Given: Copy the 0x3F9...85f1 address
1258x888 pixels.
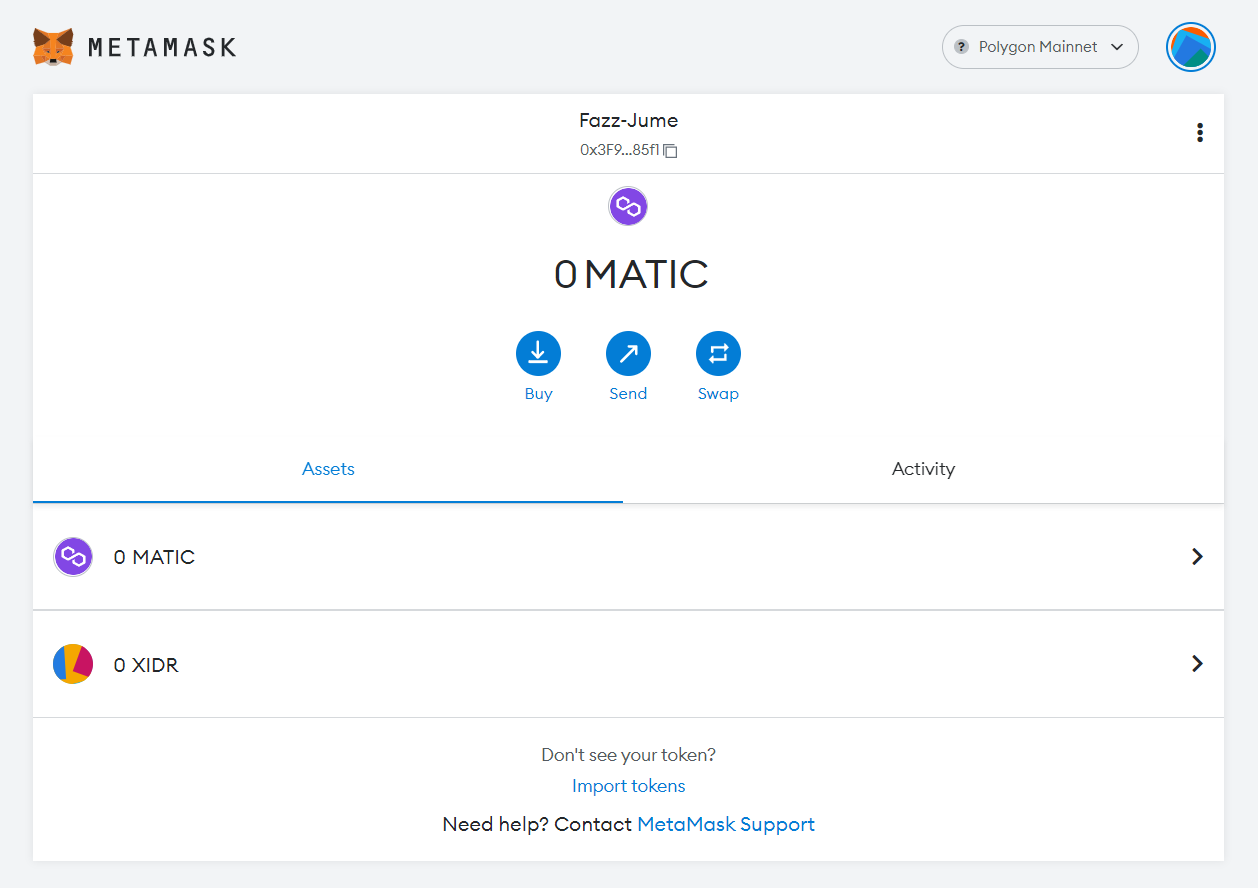Looking at the screenshot, I should 671,151.
